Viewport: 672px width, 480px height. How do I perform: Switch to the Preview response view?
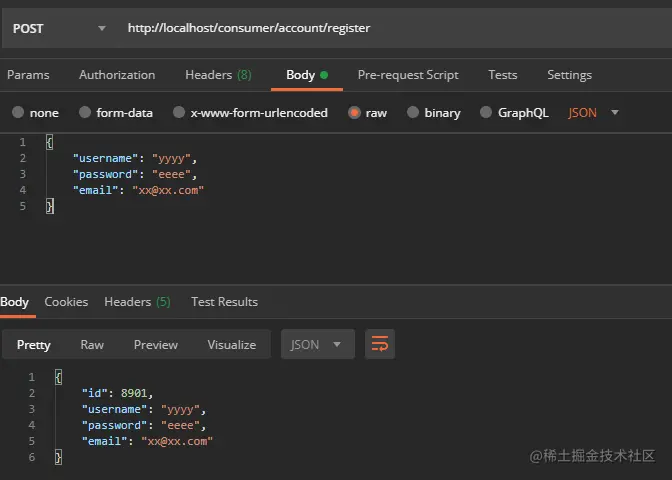(x=156, y=345)
